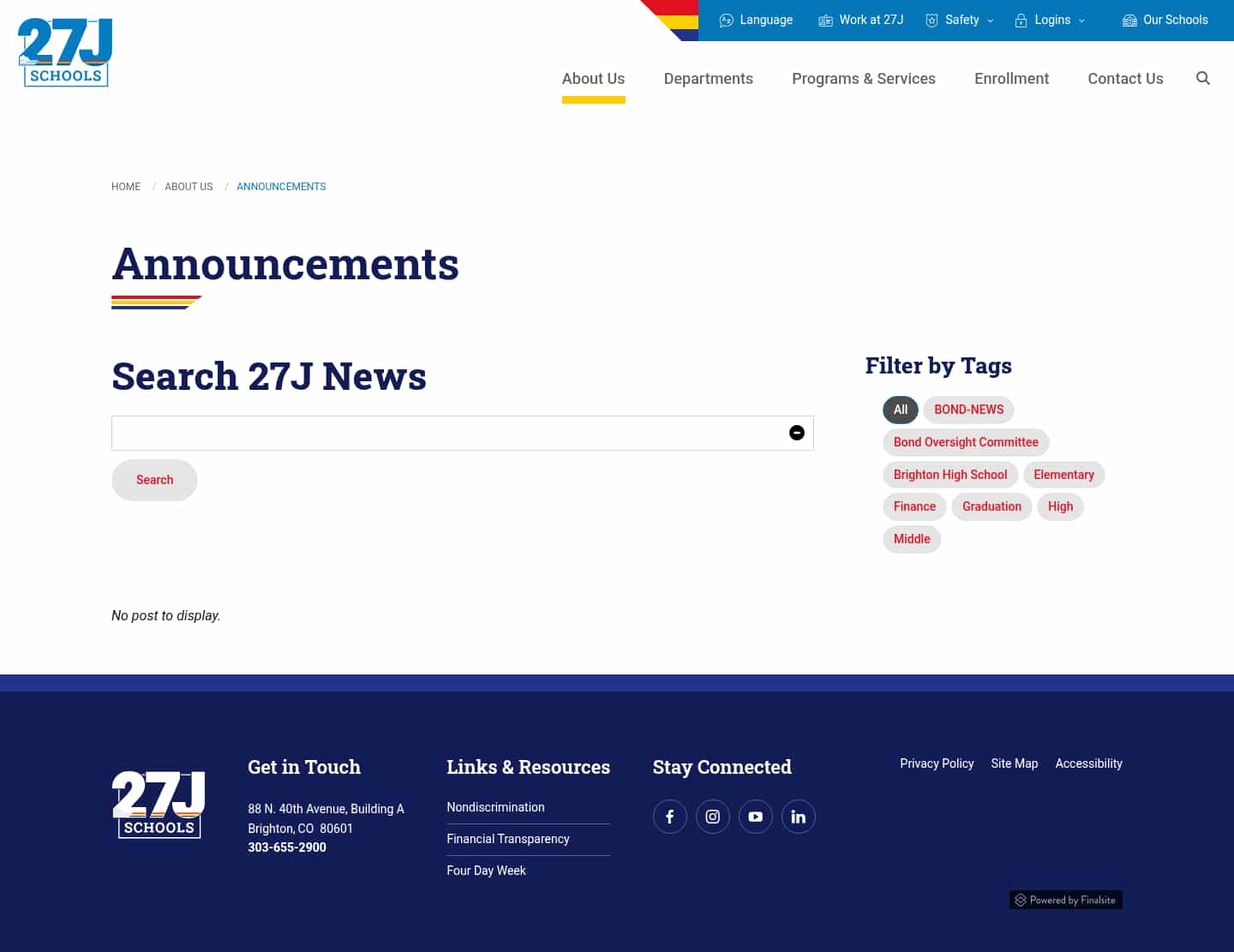Click the Logins padlock icon
Image resolution: width=1234 pixels, height=952 pixels.
(x=1021, y=21)
